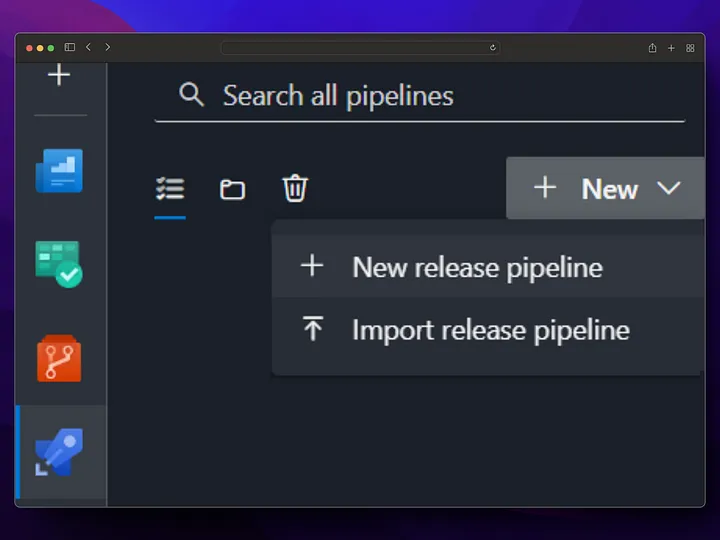Click the New dropdown button
This screenshot has width=720, height=540.
point(605,188)
